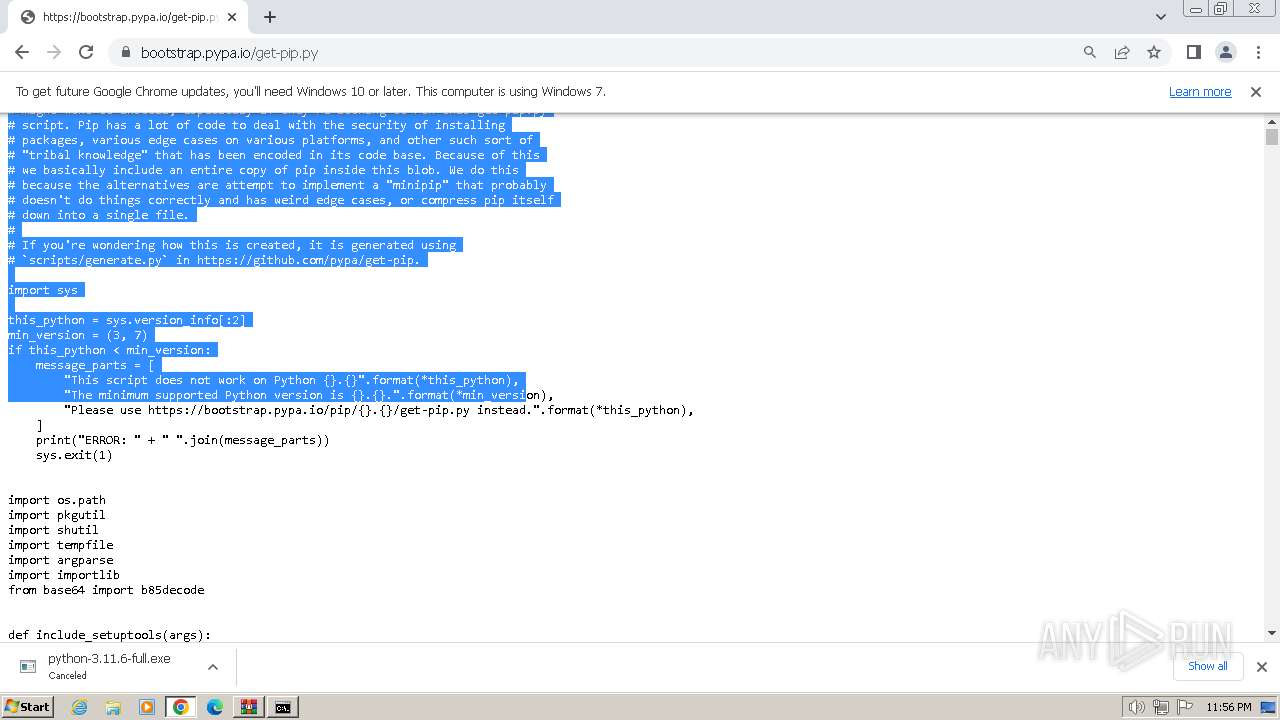Click the 11:56 PM system clock
Image resolution: width=1280 pixels, height=720 pixels.
click(x=1229, y=707)
